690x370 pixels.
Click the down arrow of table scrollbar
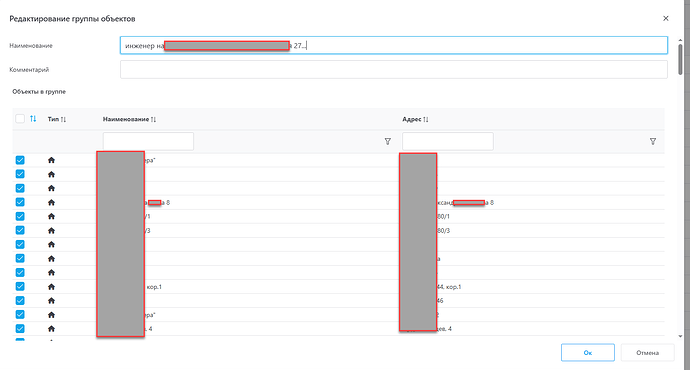[680, 337]
